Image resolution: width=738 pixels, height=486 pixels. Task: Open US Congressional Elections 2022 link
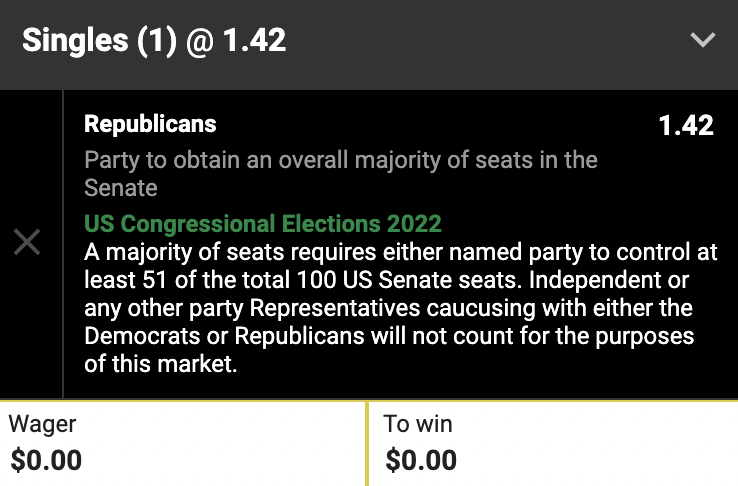[x=263, y=223]
